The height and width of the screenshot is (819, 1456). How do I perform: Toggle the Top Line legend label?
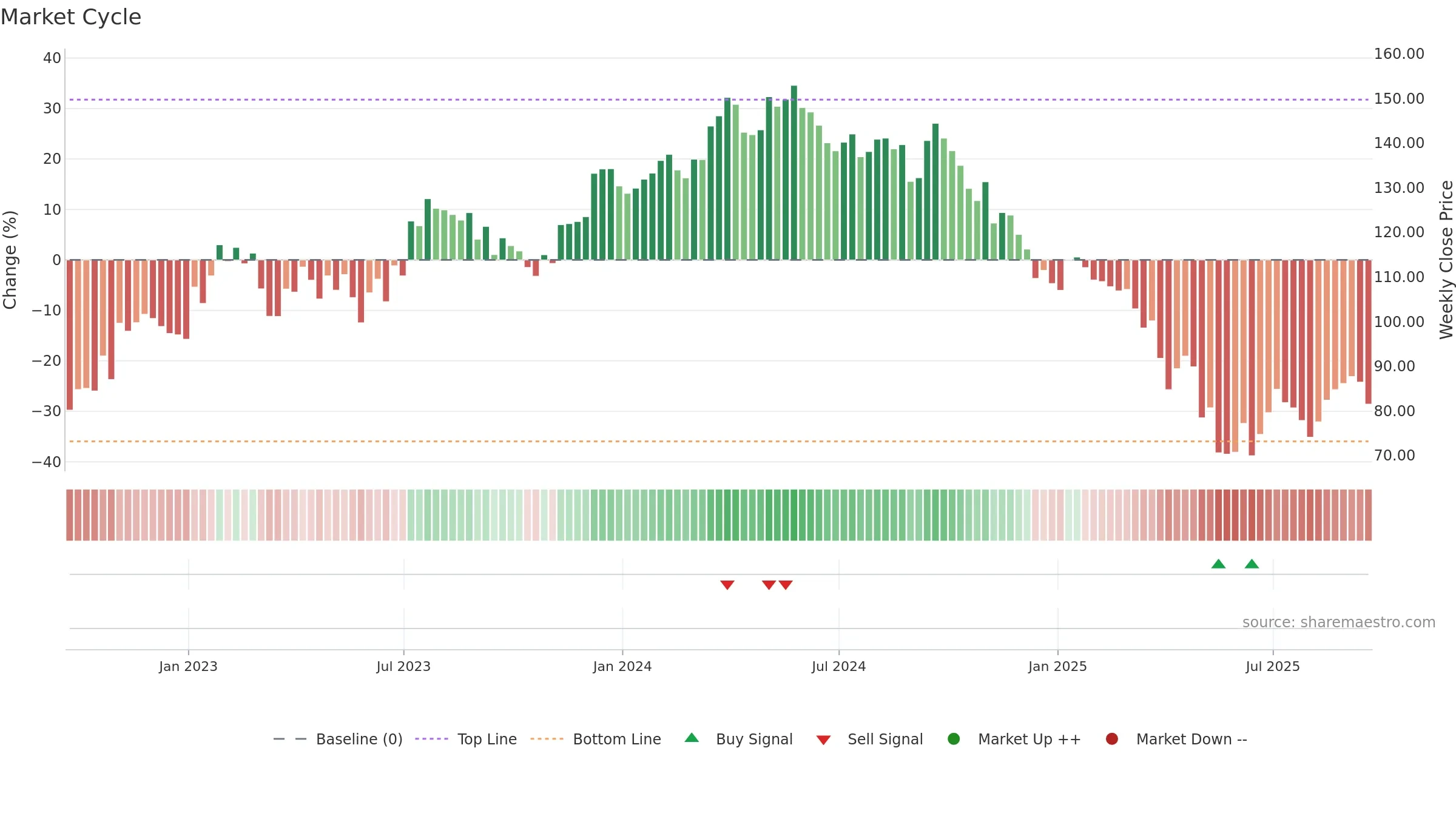coord(487,740)
